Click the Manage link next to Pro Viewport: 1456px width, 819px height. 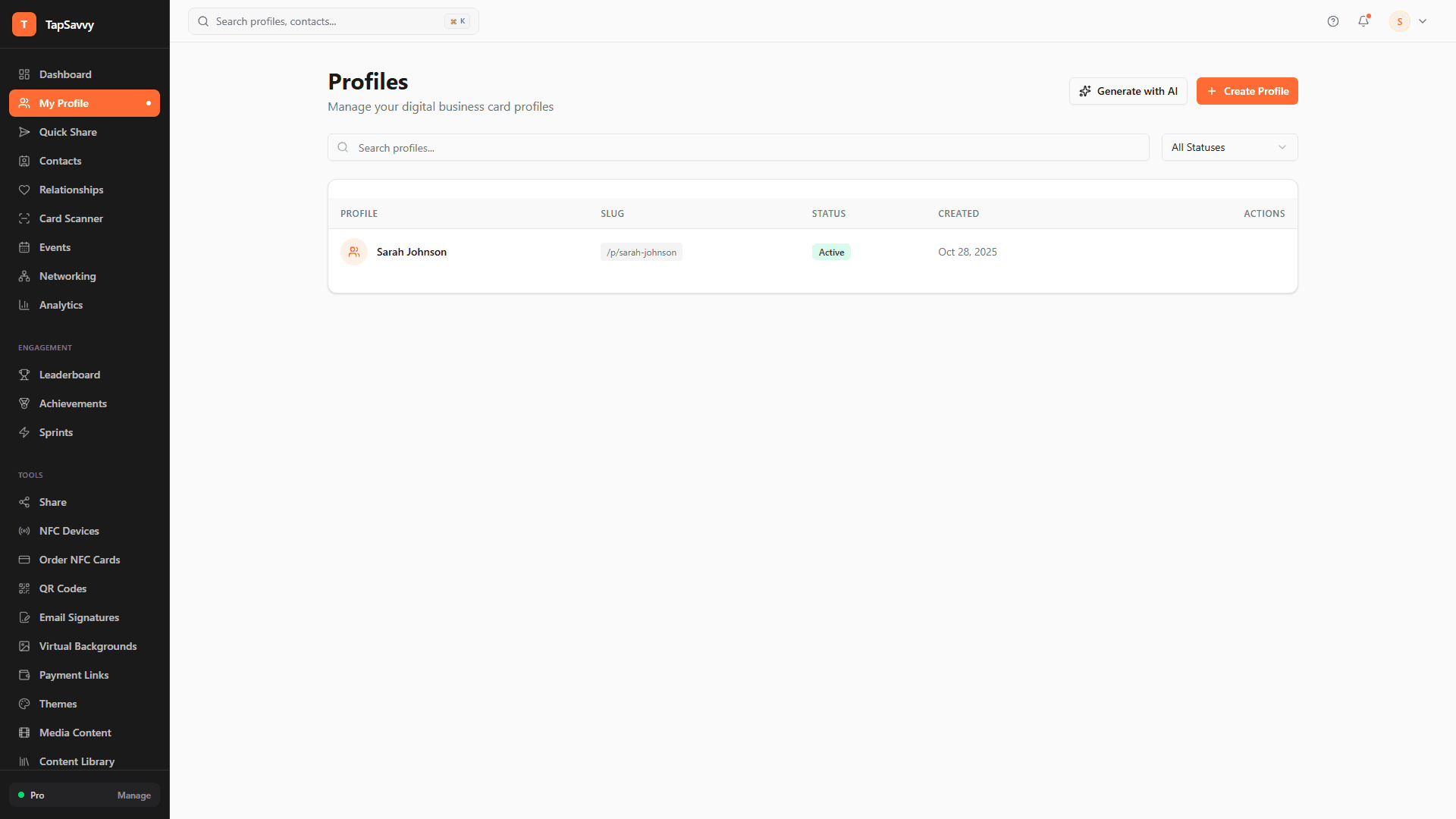point(134,795)
